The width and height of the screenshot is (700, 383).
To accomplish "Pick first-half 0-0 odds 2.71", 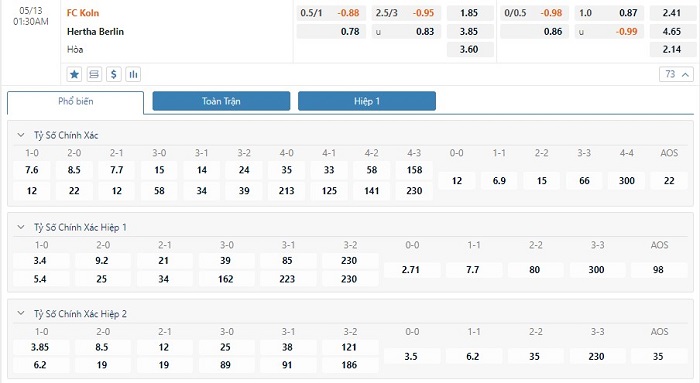I will coord(411,270).
